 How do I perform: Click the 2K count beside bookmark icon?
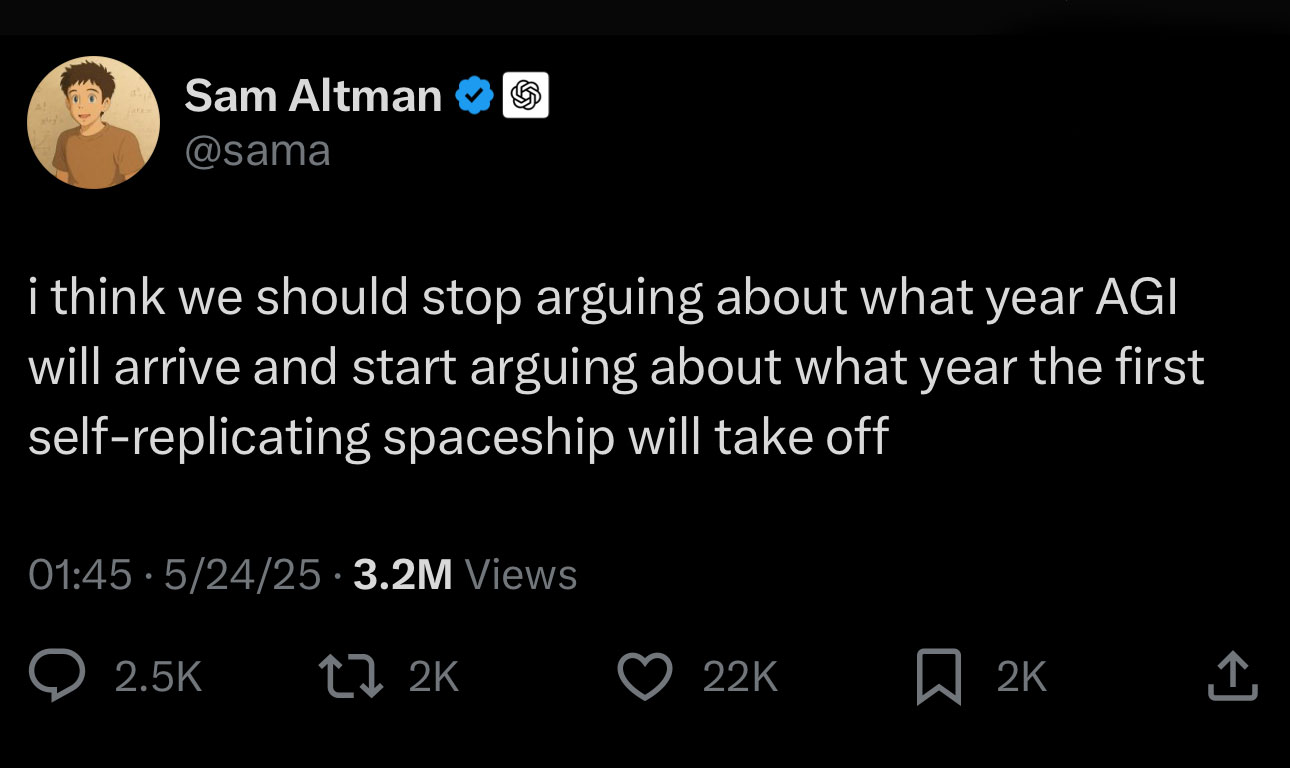1021,679
